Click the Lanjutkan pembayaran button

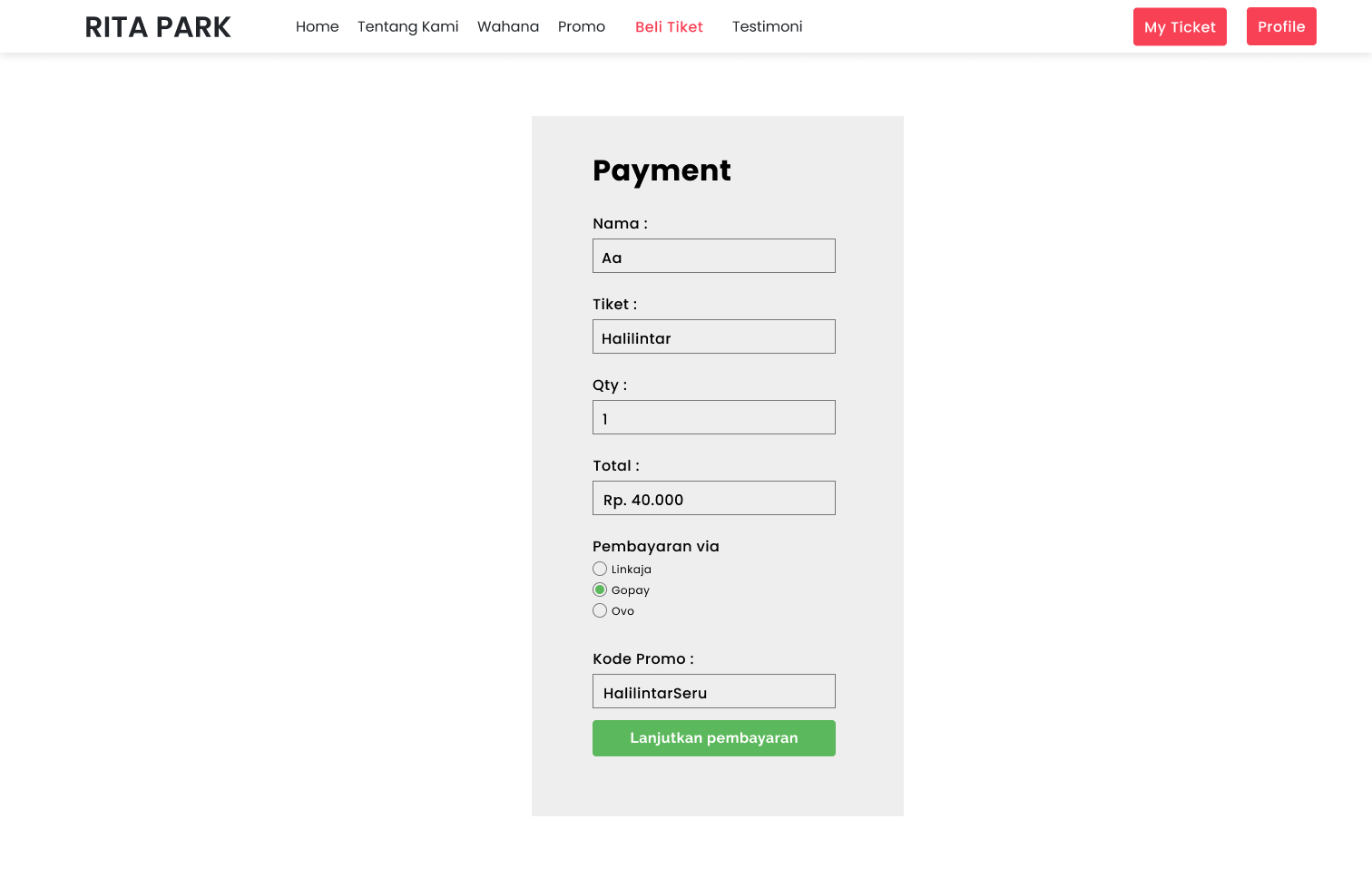click(713, 737)
